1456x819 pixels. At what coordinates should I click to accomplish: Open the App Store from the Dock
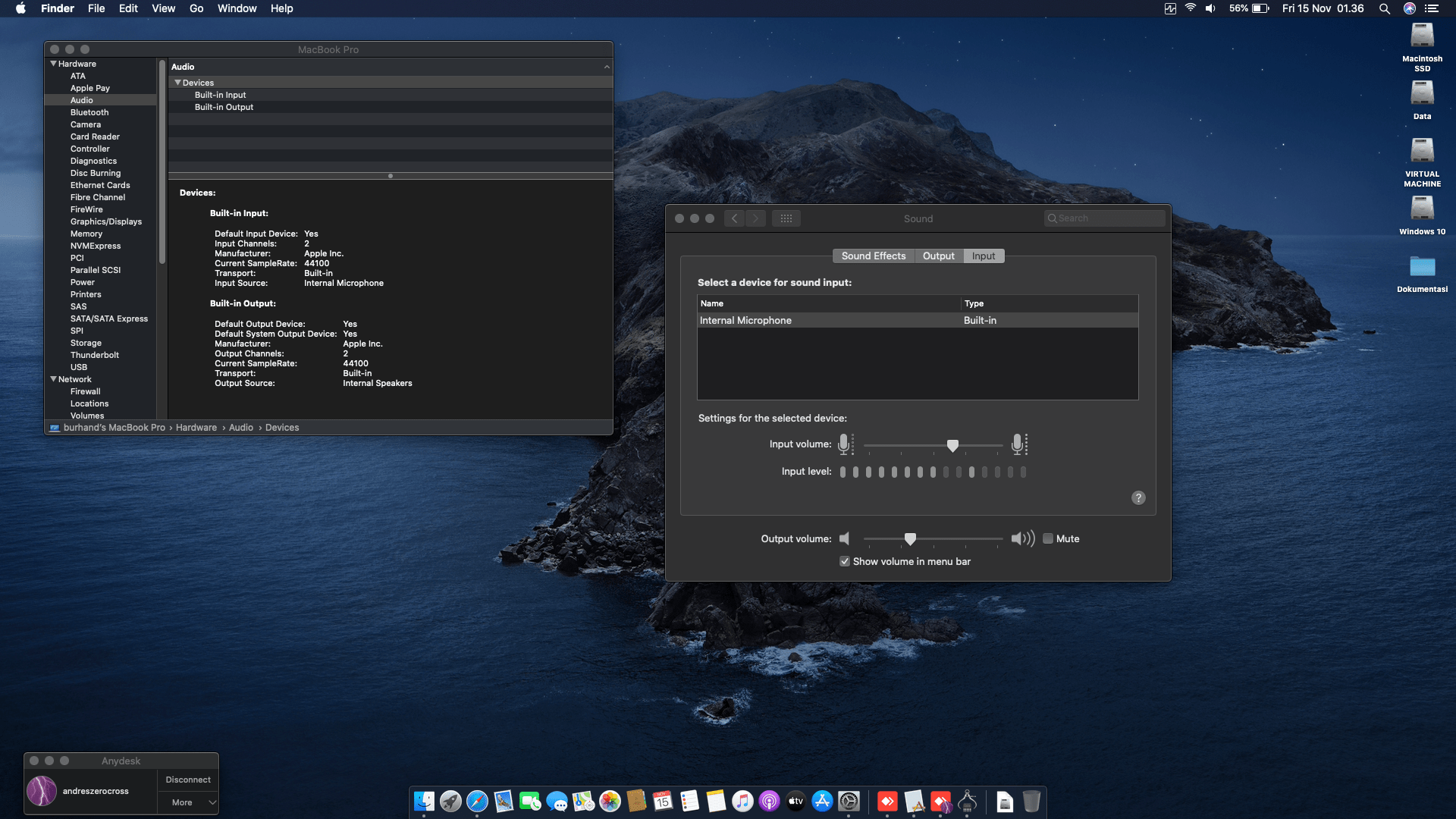click(x=822, y=802)
